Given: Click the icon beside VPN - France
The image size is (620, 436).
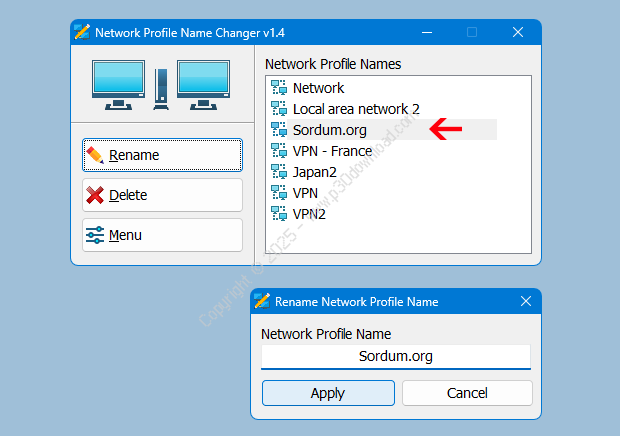Looking at the screenshot, I should point(279,151).
